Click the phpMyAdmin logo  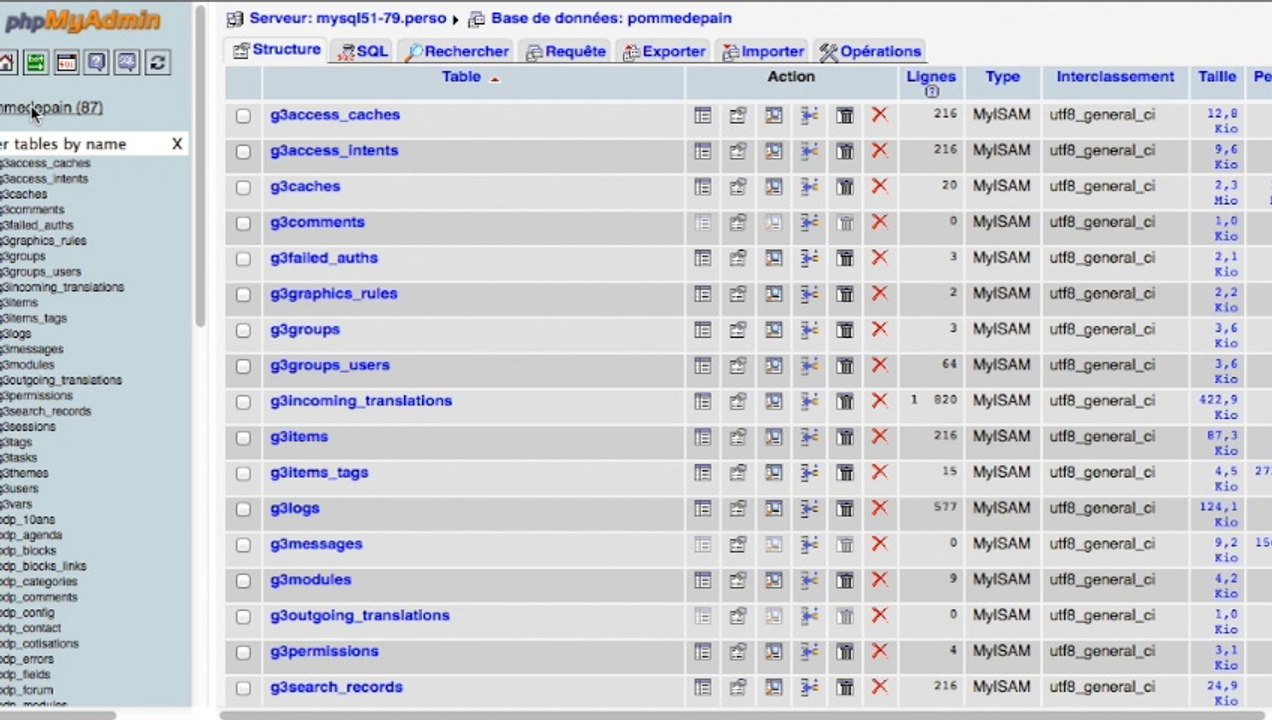tap(82, 21)
